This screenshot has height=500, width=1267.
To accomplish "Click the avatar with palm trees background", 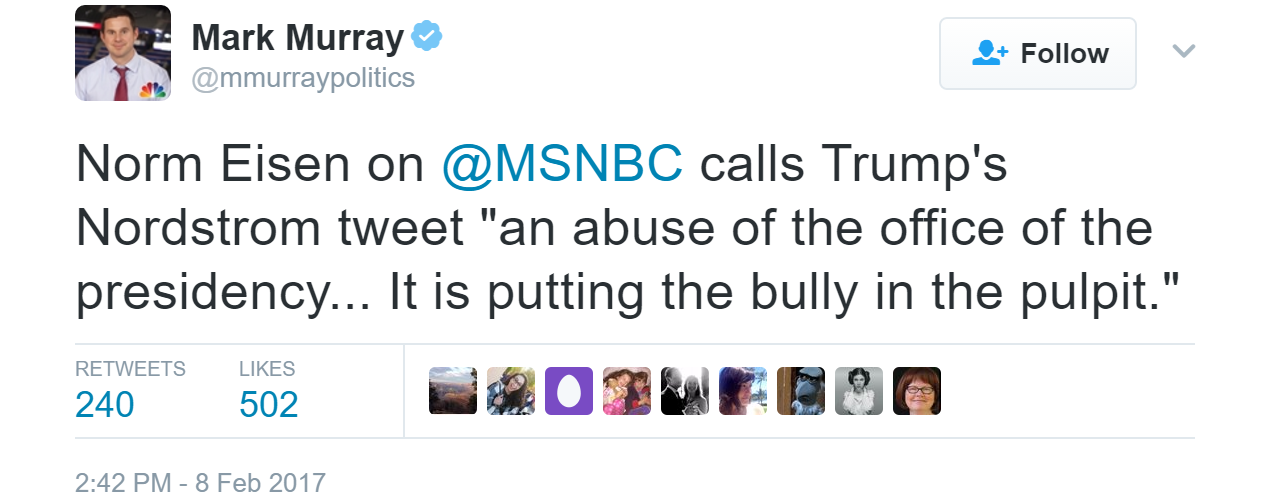I will 743,391.
